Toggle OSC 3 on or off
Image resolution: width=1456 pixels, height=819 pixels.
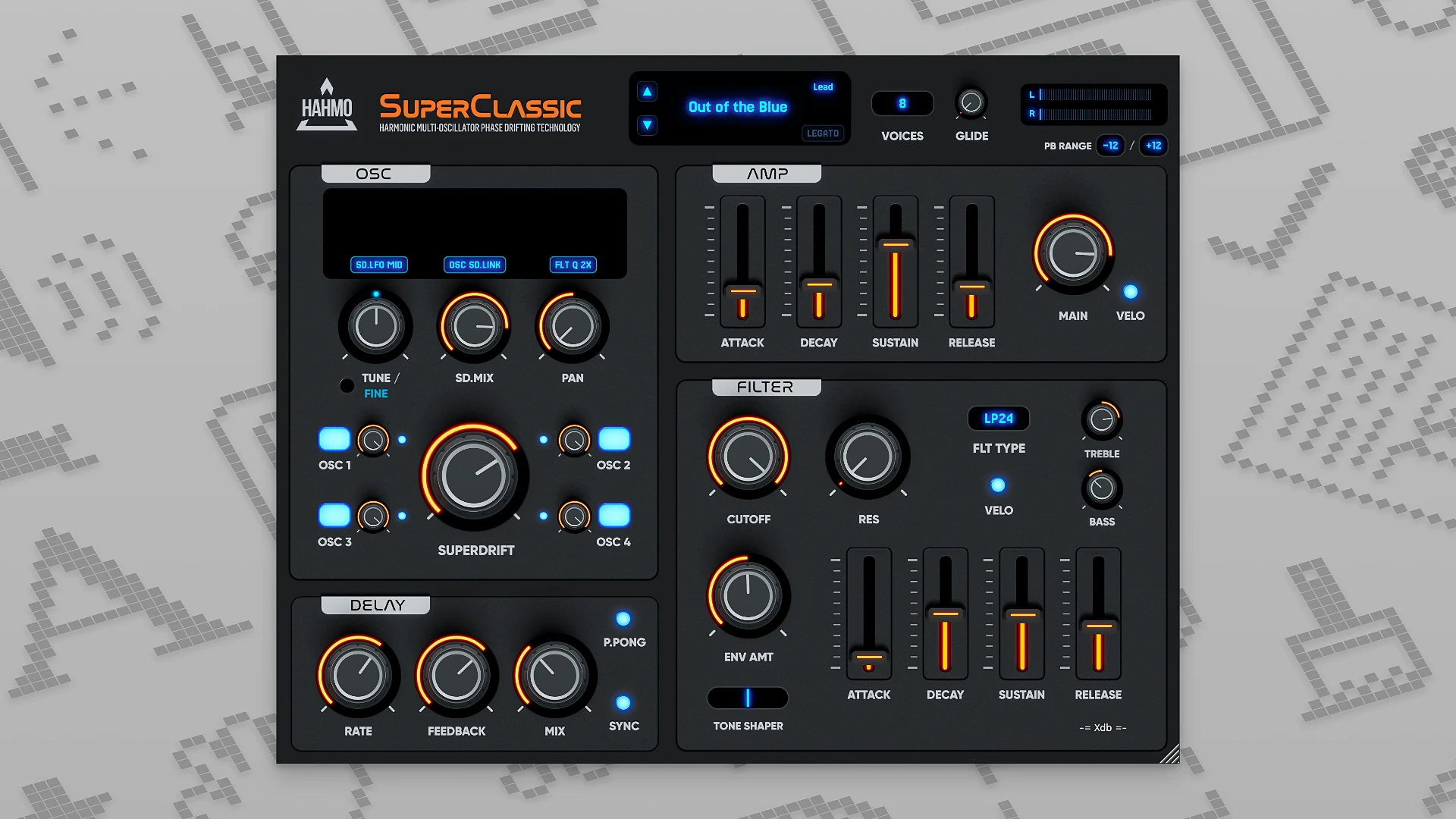(334, 515)
